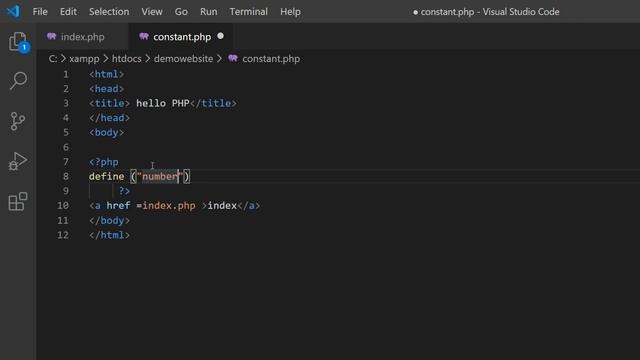Click line number 8 in gutter

pyautogui.click(x=66, y=176)
